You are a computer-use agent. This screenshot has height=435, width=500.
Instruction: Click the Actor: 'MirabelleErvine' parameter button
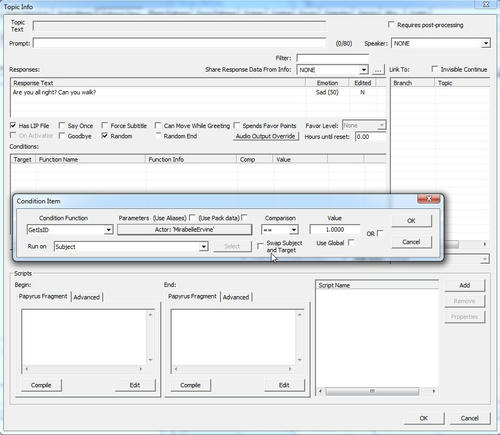click(184, 229)
